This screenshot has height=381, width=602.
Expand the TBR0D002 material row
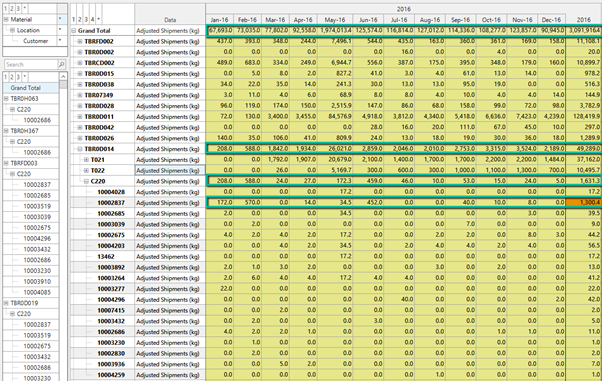80,52
